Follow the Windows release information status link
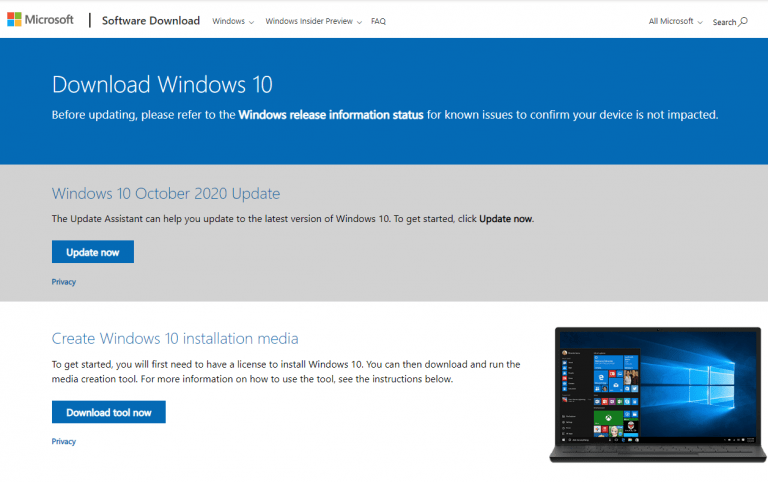 point(331,115)
